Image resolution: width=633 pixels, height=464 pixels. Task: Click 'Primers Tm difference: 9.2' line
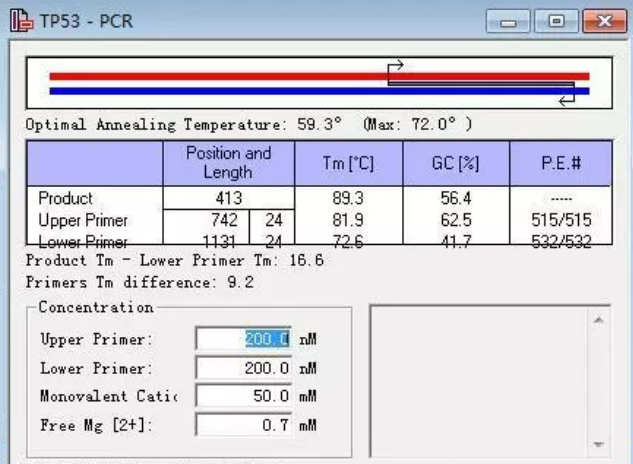140,282
